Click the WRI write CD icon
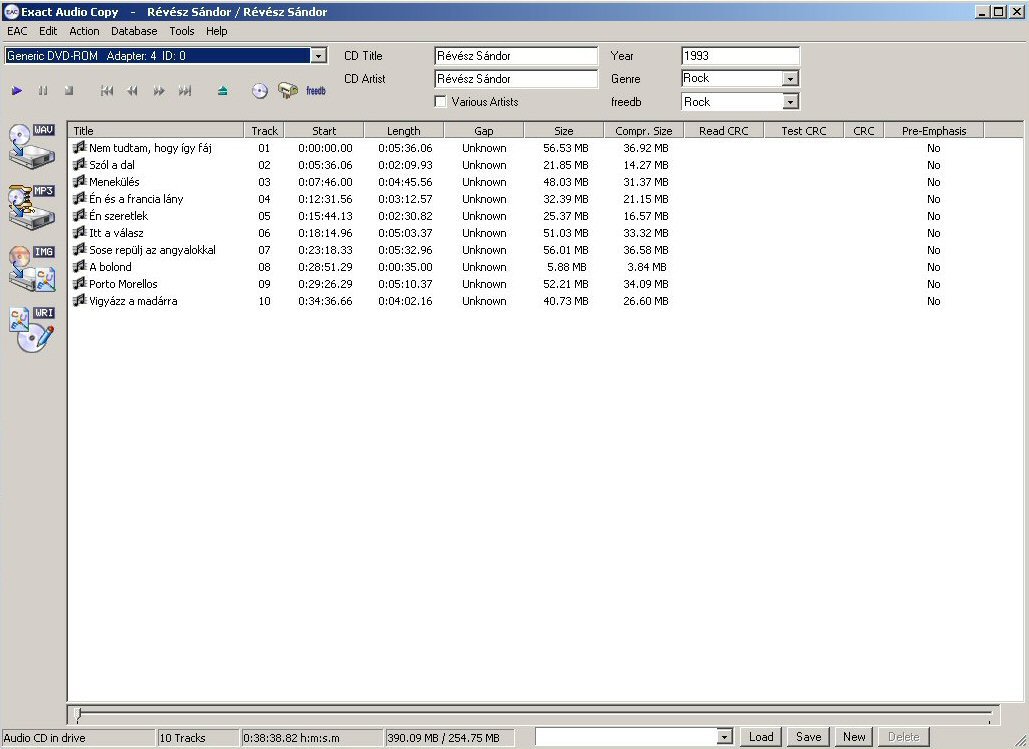 [31, 329]
